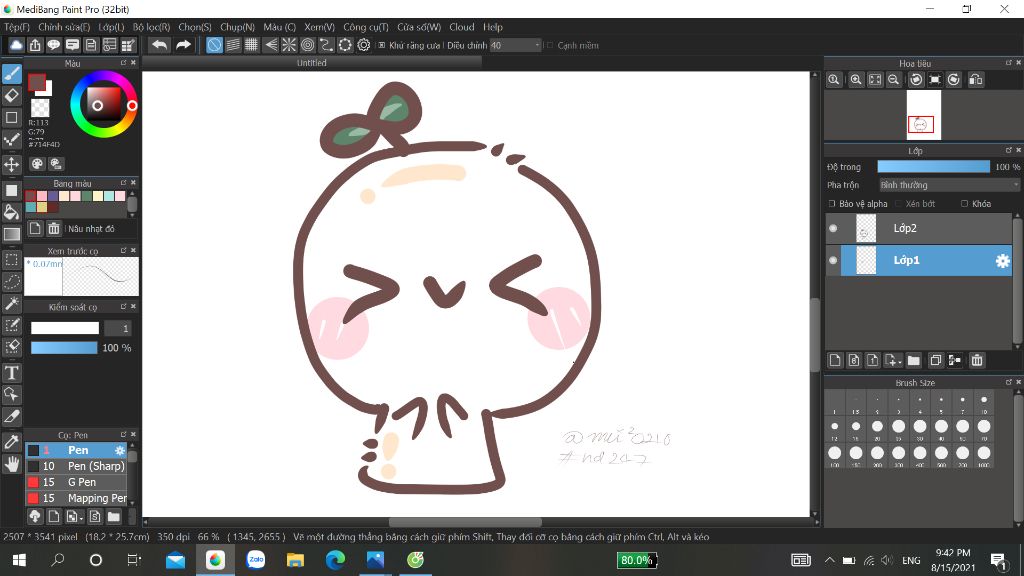Select the G Pen brush
This screenshot has width=1024, height=576.
tap(76, 482)
